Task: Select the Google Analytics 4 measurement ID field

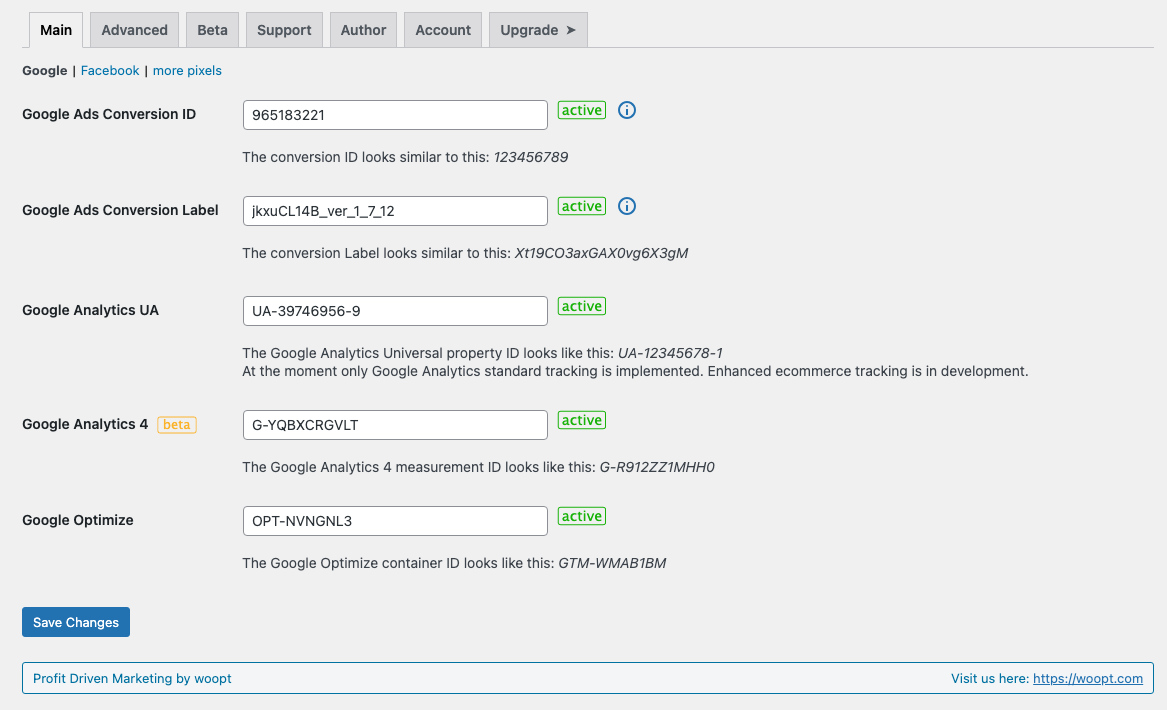Action: coord(394,424)
